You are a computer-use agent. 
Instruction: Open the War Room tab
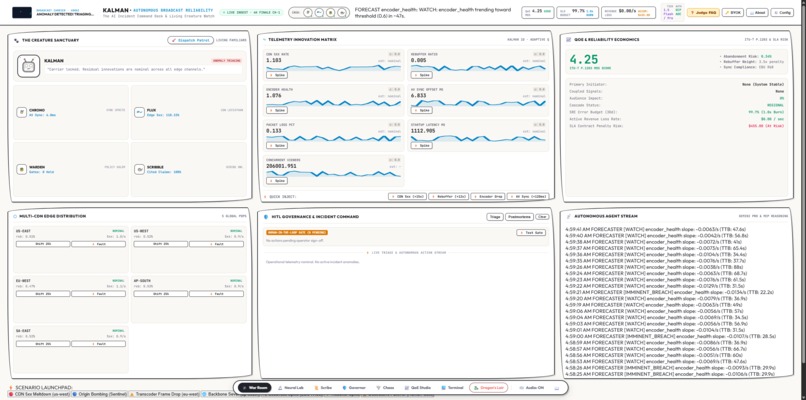pos(254,388)
